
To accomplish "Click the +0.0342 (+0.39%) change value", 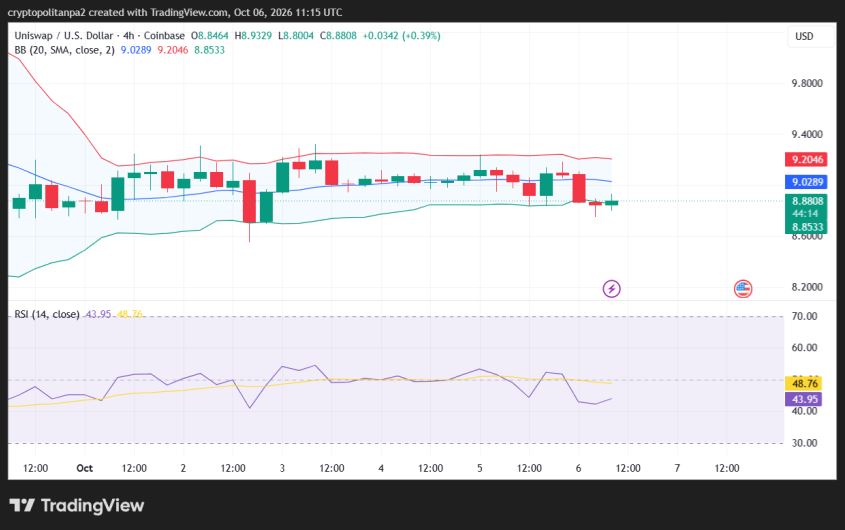I will 401,36.
